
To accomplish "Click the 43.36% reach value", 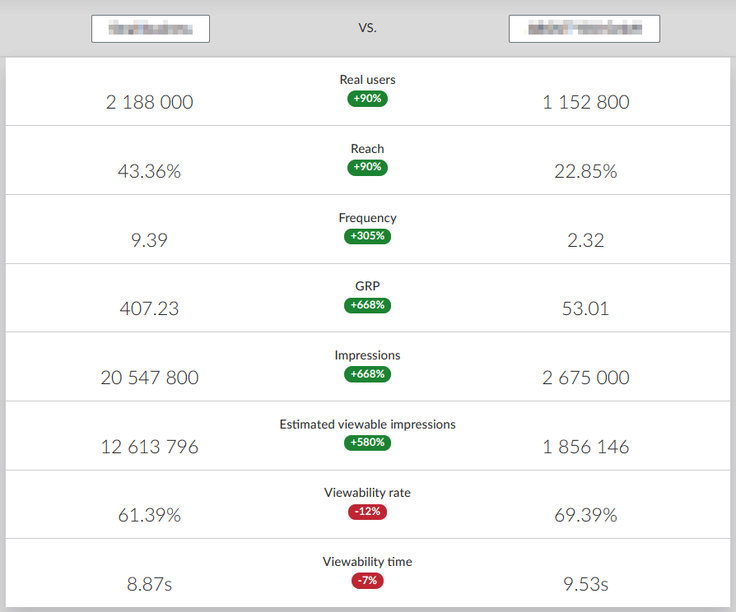I will (x=149, y=171).
